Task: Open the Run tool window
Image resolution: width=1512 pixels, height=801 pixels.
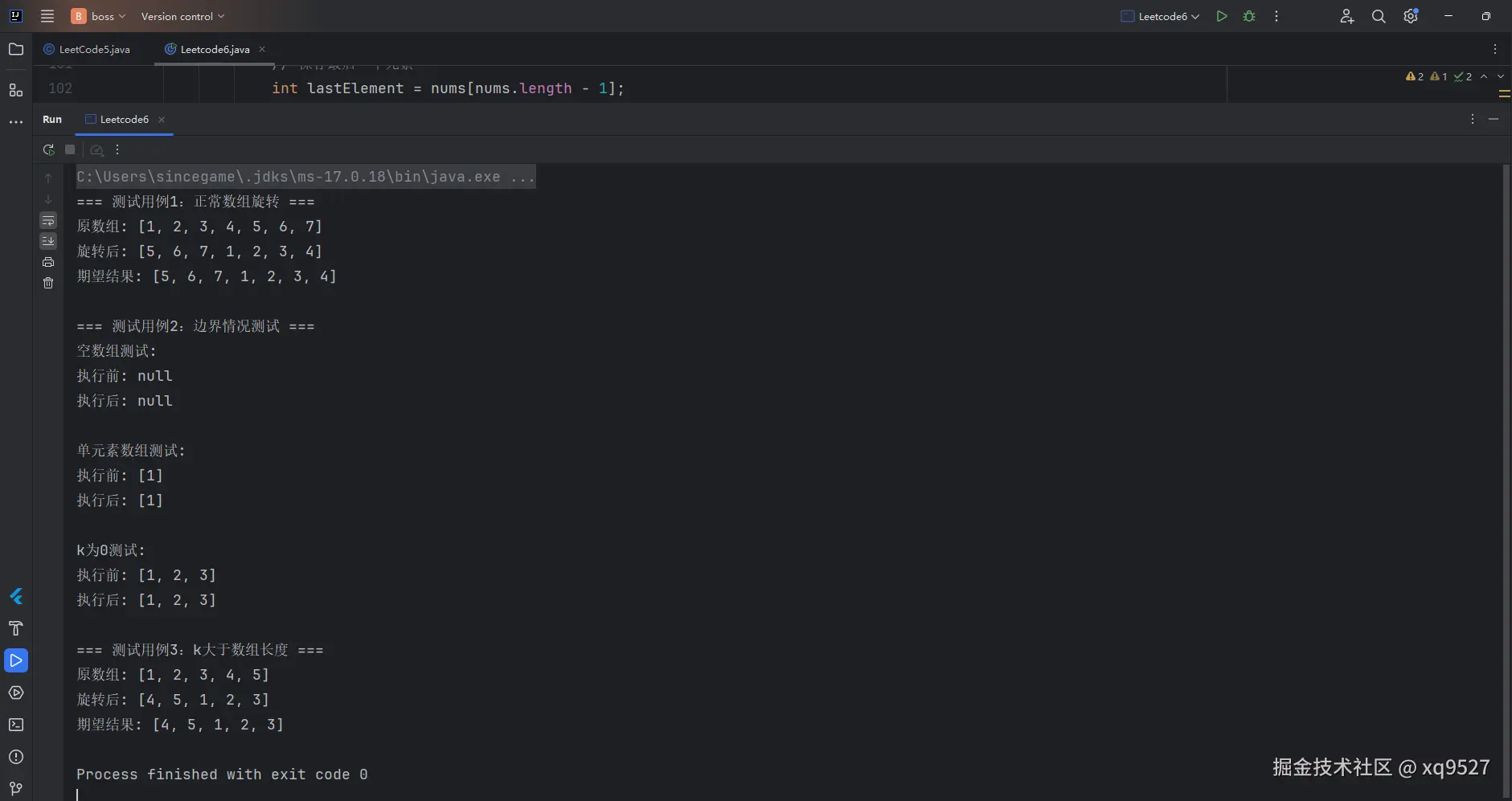Action: point(16,660)
